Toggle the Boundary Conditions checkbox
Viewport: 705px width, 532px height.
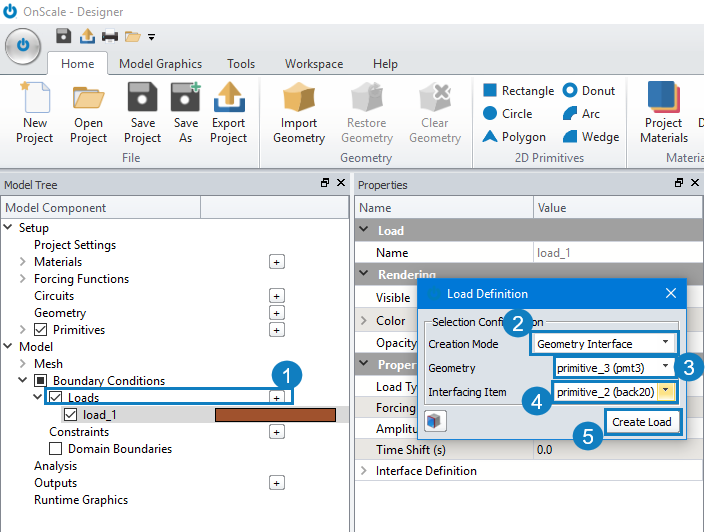pos(40,381)
